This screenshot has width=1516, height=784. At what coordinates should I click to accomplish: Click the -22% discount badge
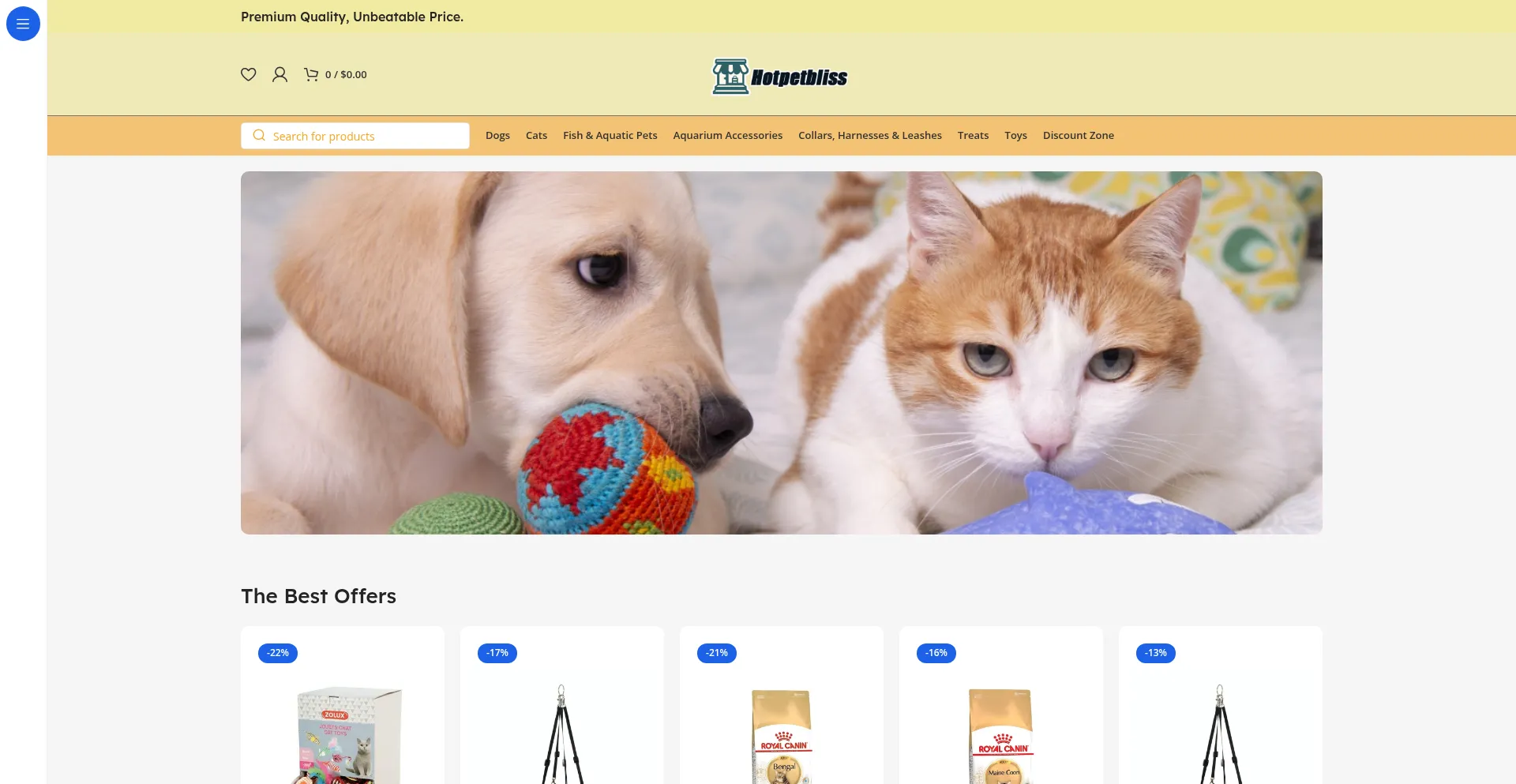(278, 653)
